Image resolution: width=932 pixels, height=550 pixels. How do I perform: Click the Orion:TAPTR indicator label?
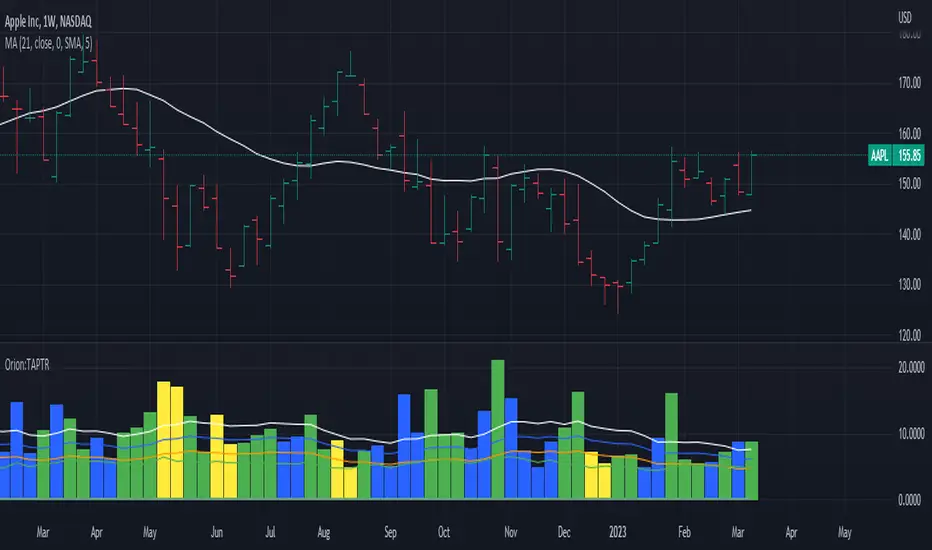(x=27, y=364)
